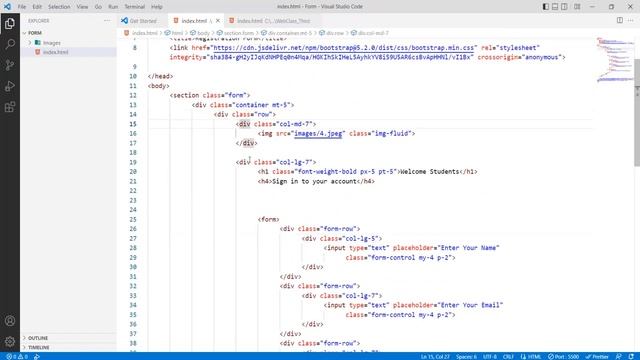Open the Terminal menu
Viewport: 640px width, 360px height.
point(134,7)
